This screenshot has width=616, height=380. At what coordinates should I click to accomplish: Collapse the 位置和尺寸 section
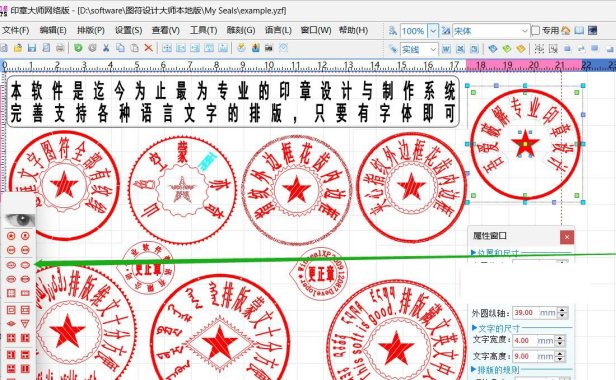[473, 252]
